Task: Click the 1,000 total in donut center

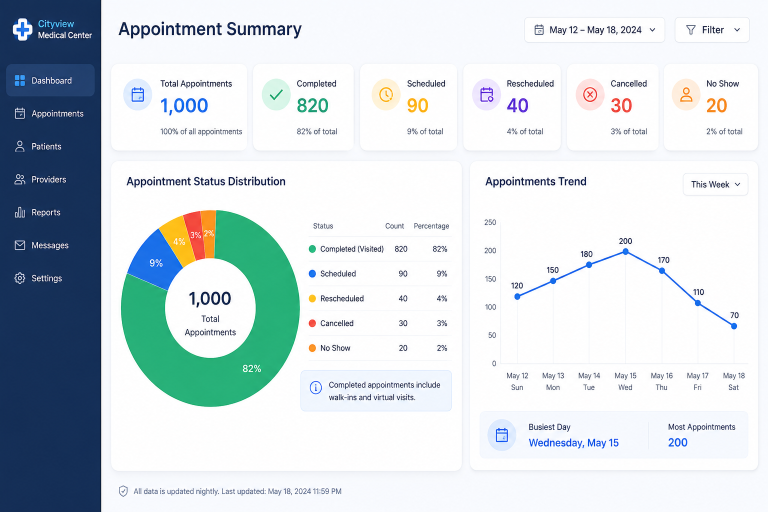Action: pos(210,298)
